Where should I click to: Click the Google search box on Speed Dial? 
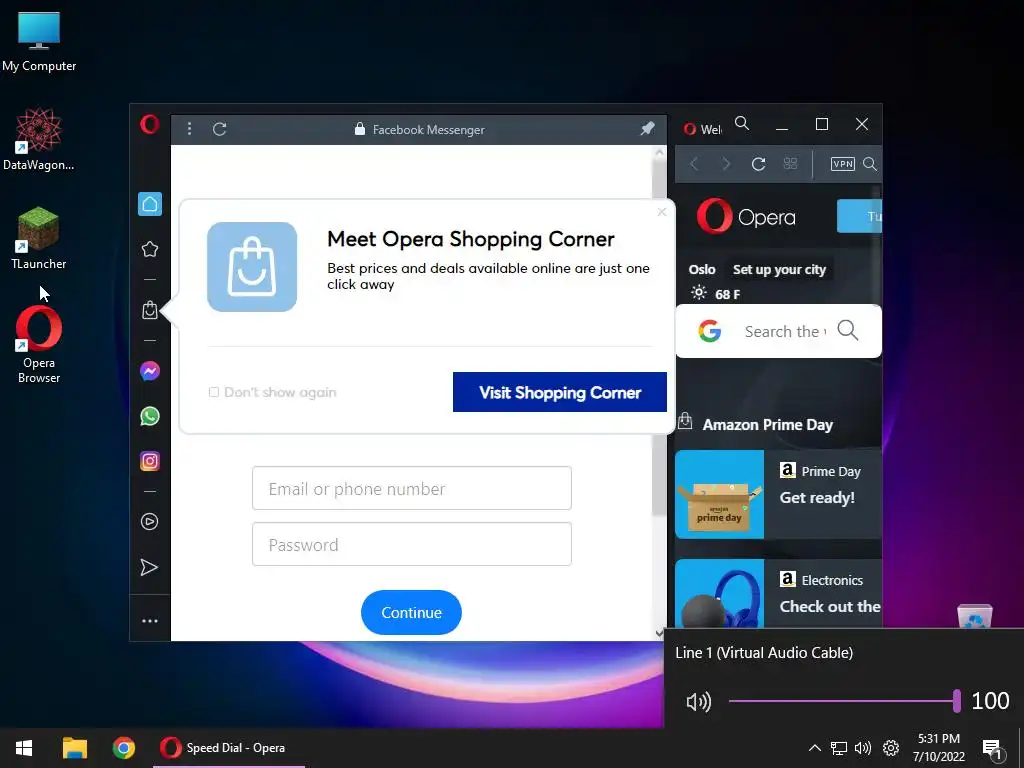coord(778,331)
